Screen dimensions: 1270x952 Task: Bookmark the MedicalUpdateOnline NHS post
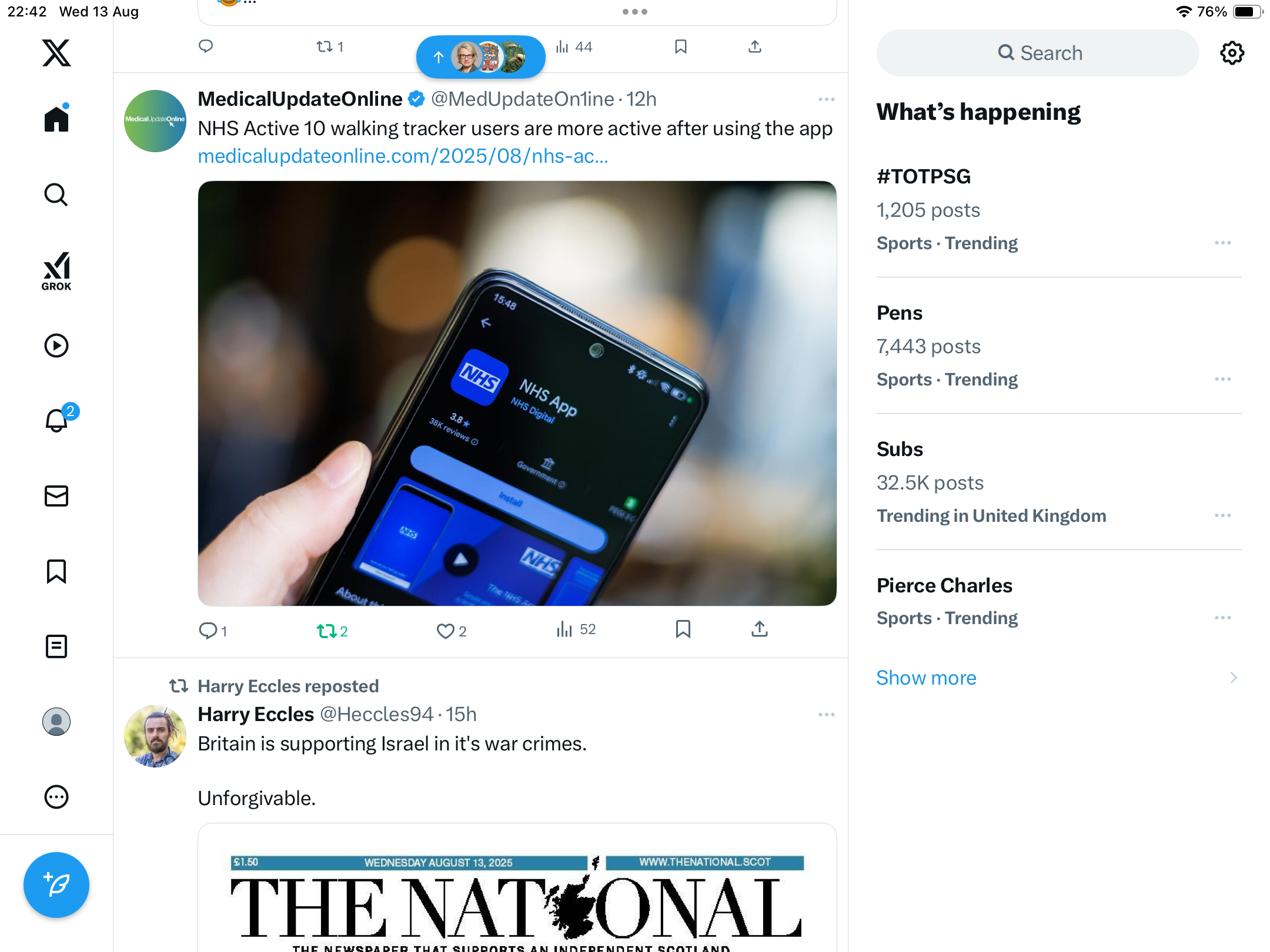[x=683, y=629]
